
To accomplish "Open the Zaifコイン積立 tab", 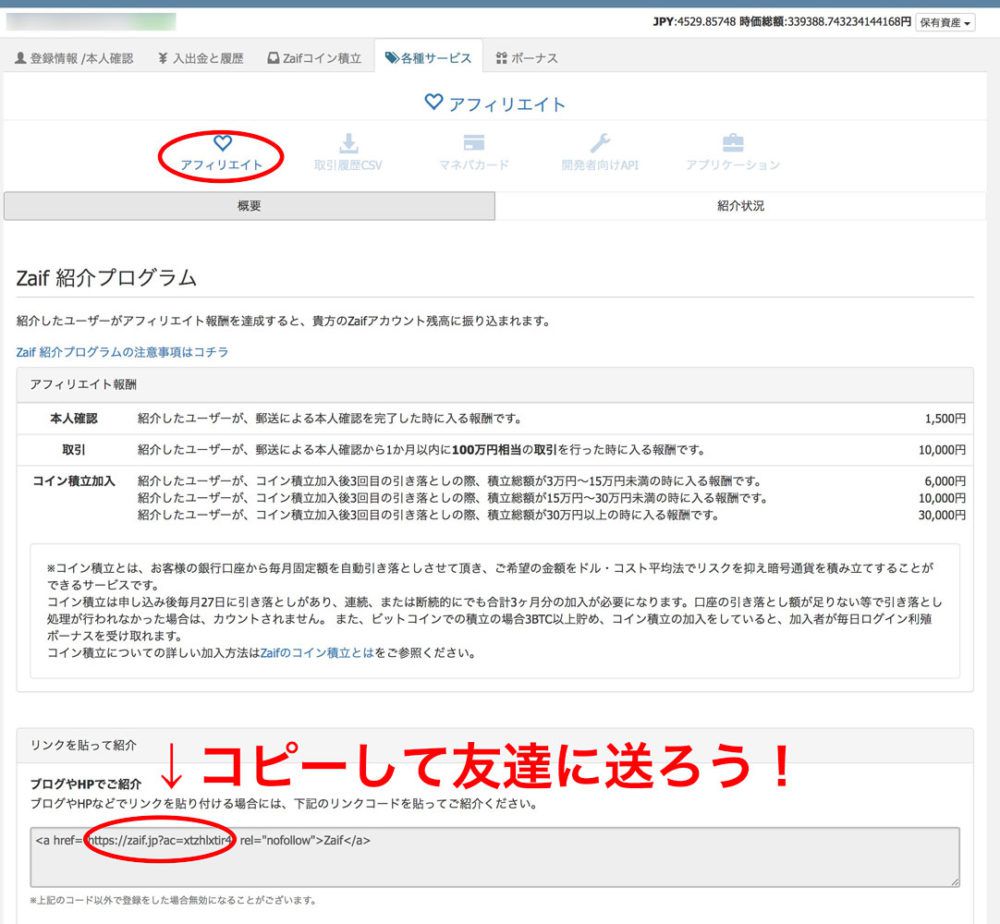I will click(x=314, y=58).
